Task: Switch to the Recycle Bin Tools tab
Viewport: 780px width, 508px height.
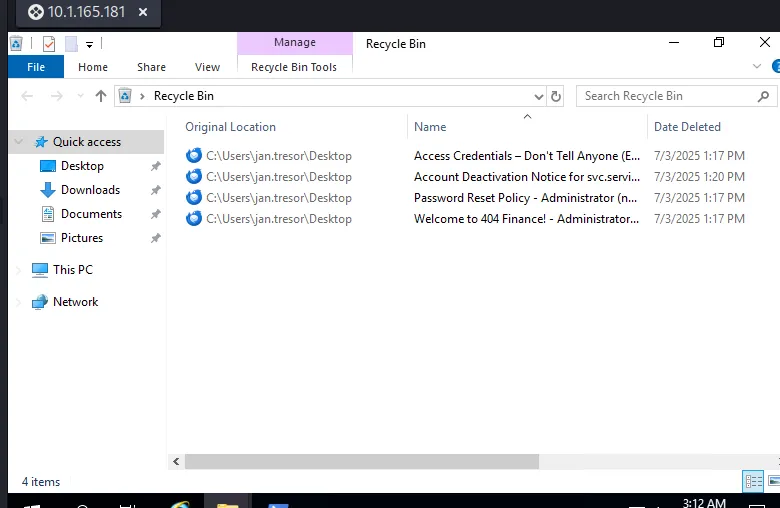Action: (294, 67)
